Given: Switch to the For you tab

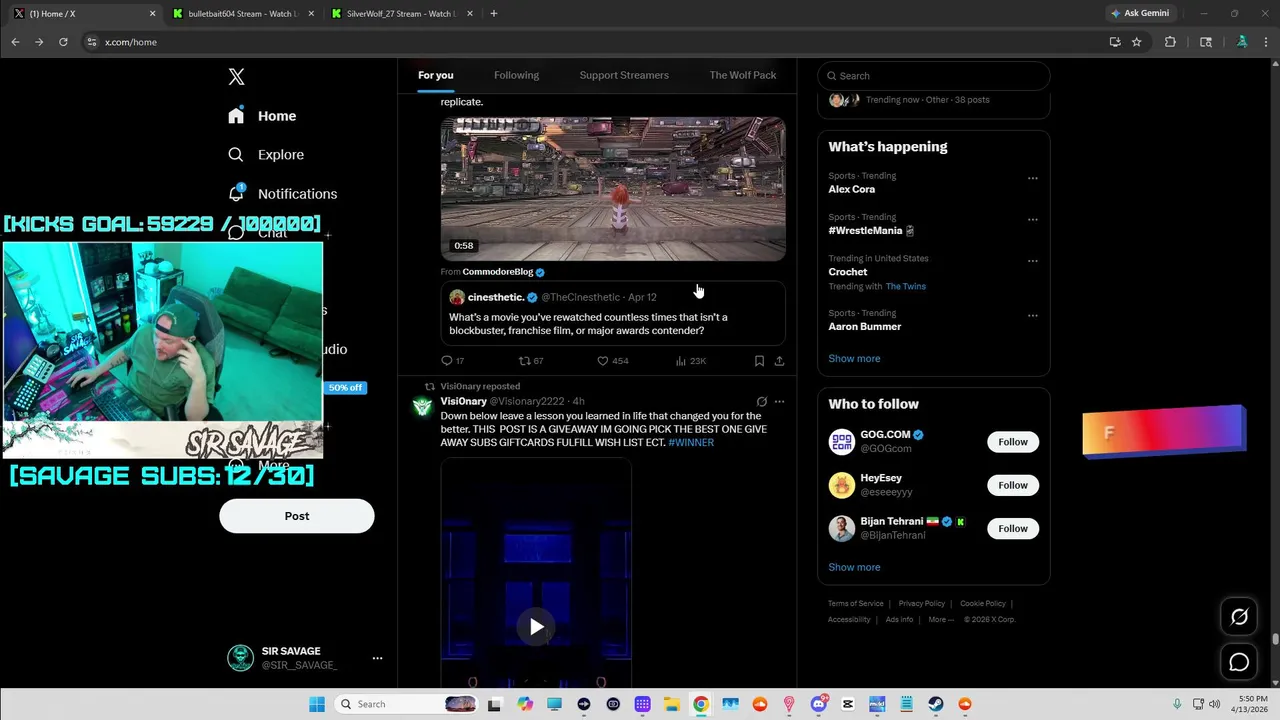Looking at the screenshot, I should tap(435, 75).
